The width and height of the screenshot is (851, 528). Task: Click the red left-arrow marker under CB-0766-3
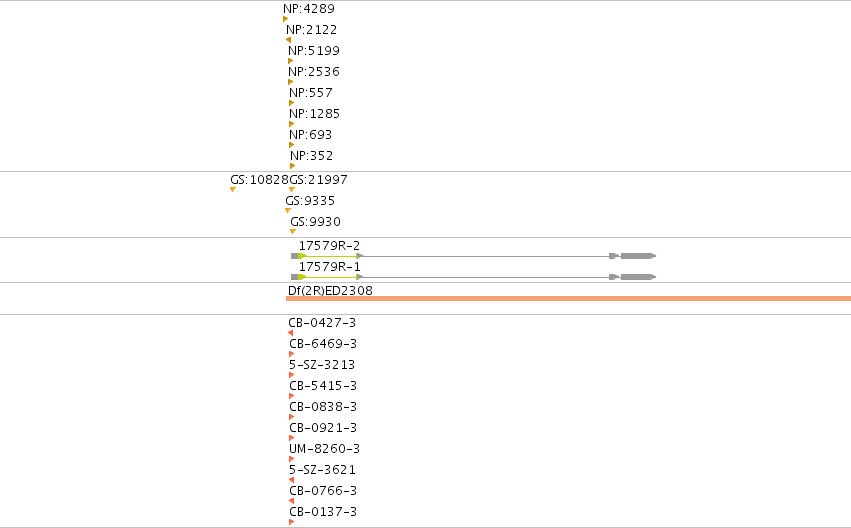(291, 501)
